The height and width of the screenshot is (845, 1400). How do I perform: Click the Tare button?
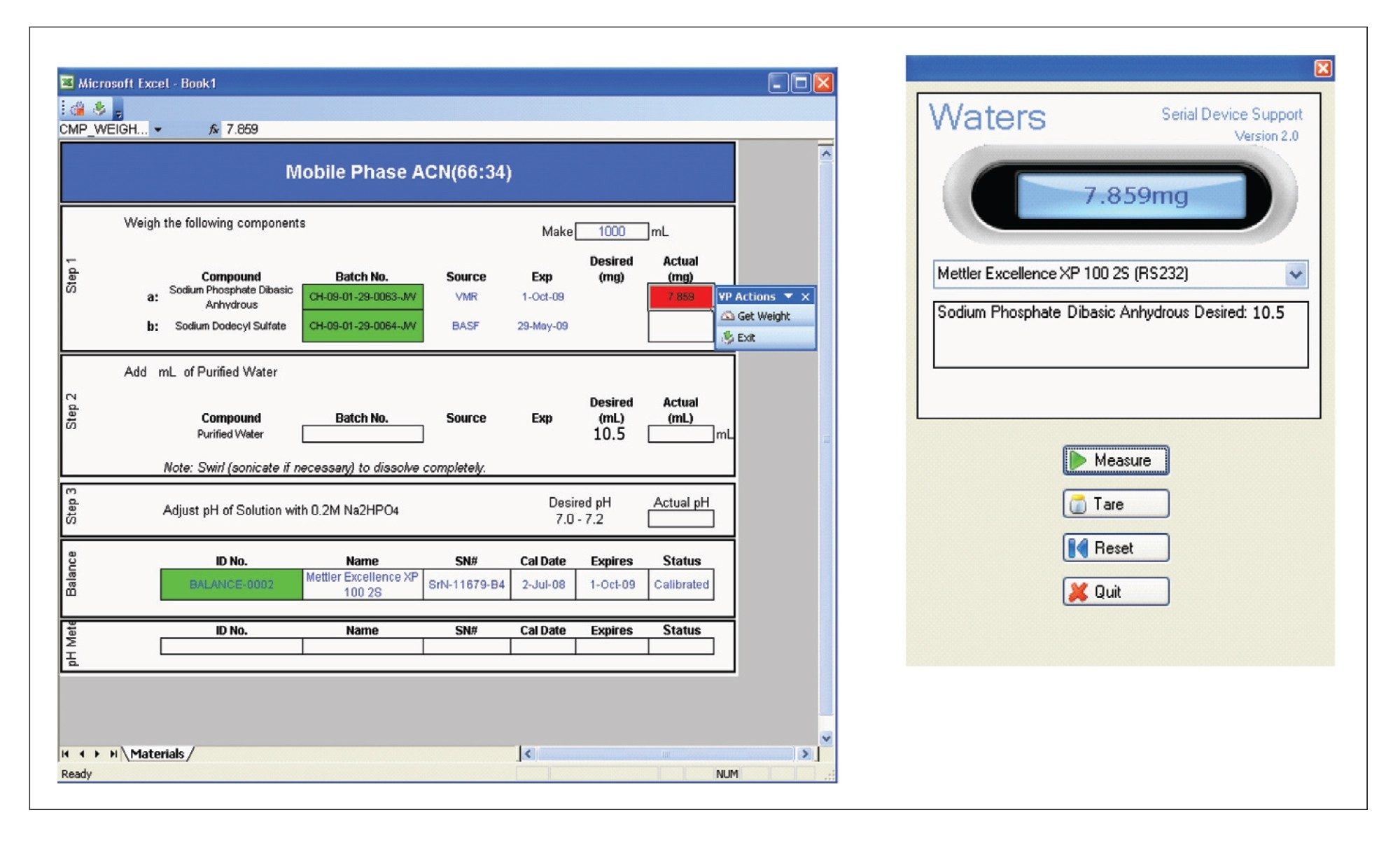click(x=1116, y=504)
